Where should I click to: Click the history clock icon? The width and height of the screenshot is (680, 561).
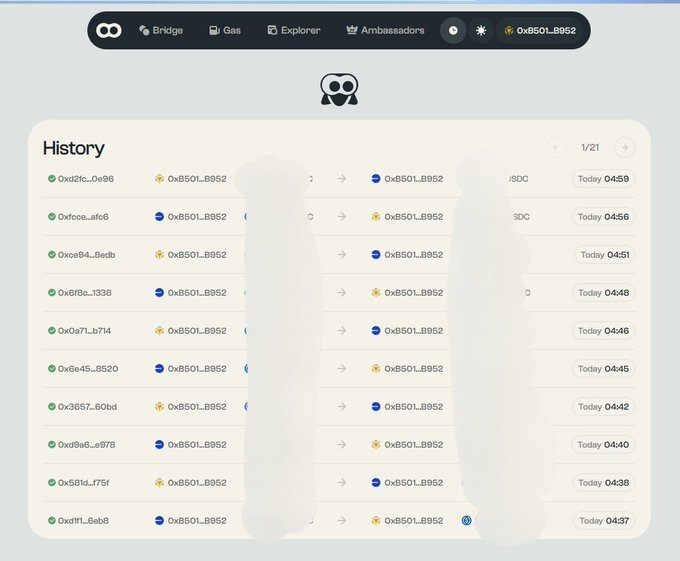click(x=453, y=30)
